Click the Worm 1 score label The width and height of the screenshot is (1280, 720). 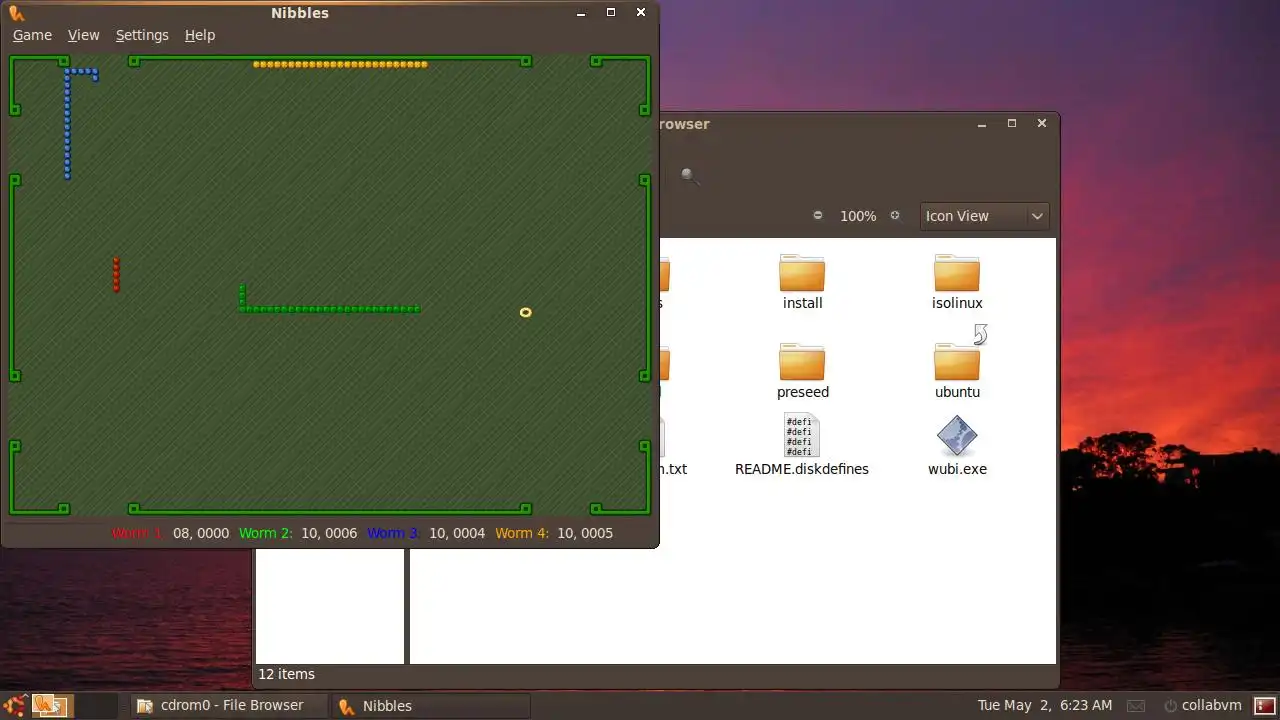click(137, 533)
